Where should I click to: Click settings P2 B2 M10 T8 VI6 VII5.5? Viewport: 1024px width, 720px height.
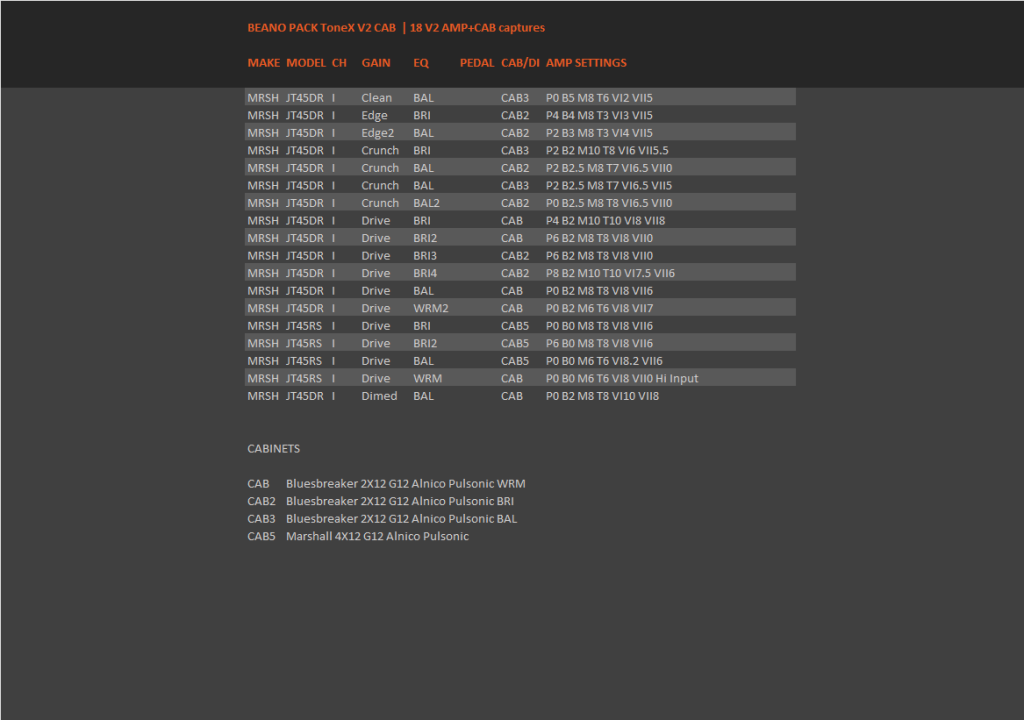(607, 150)
